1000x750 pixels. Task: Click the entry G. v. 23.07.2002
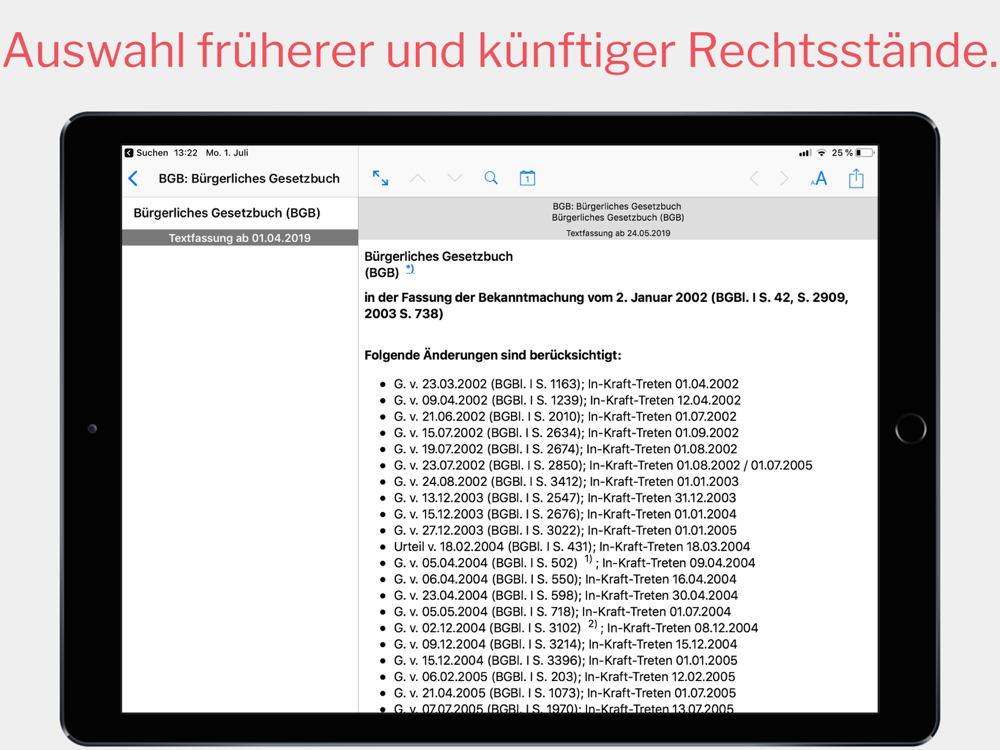[603, 466]
